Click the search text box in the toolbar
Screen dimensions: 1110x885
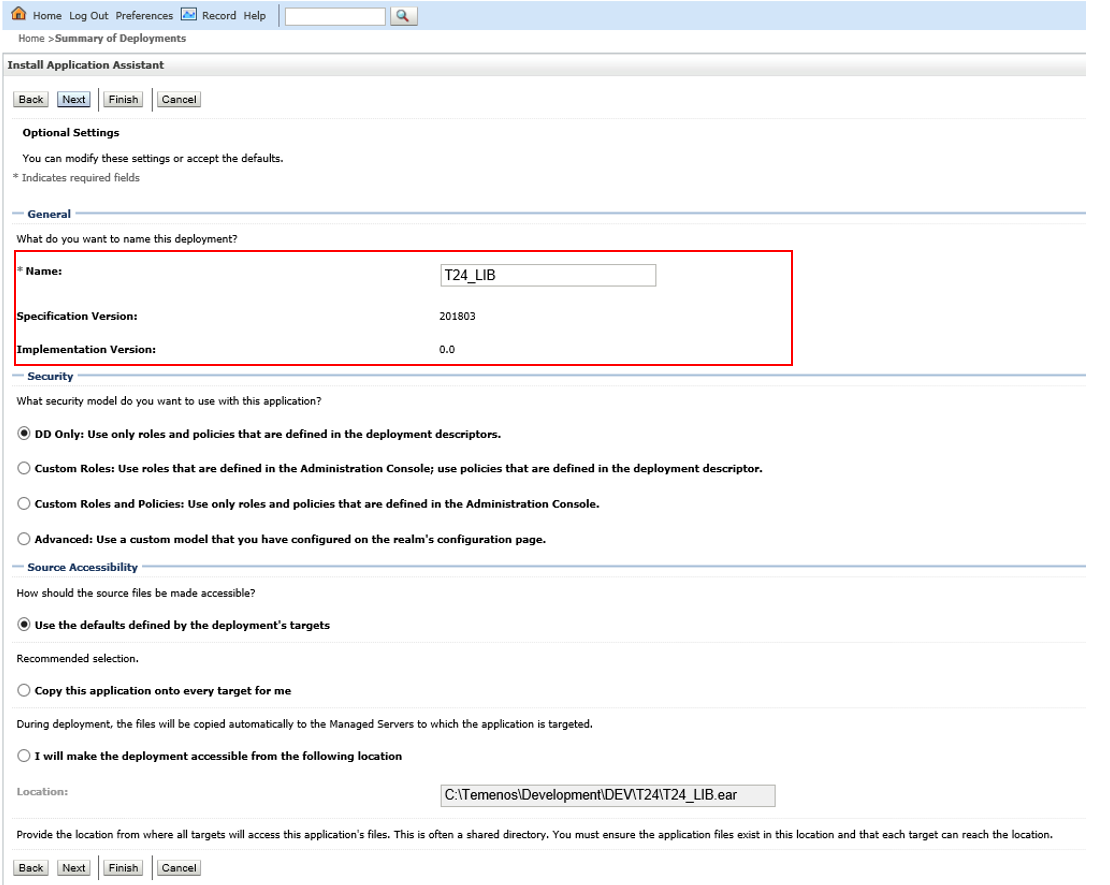336,16
